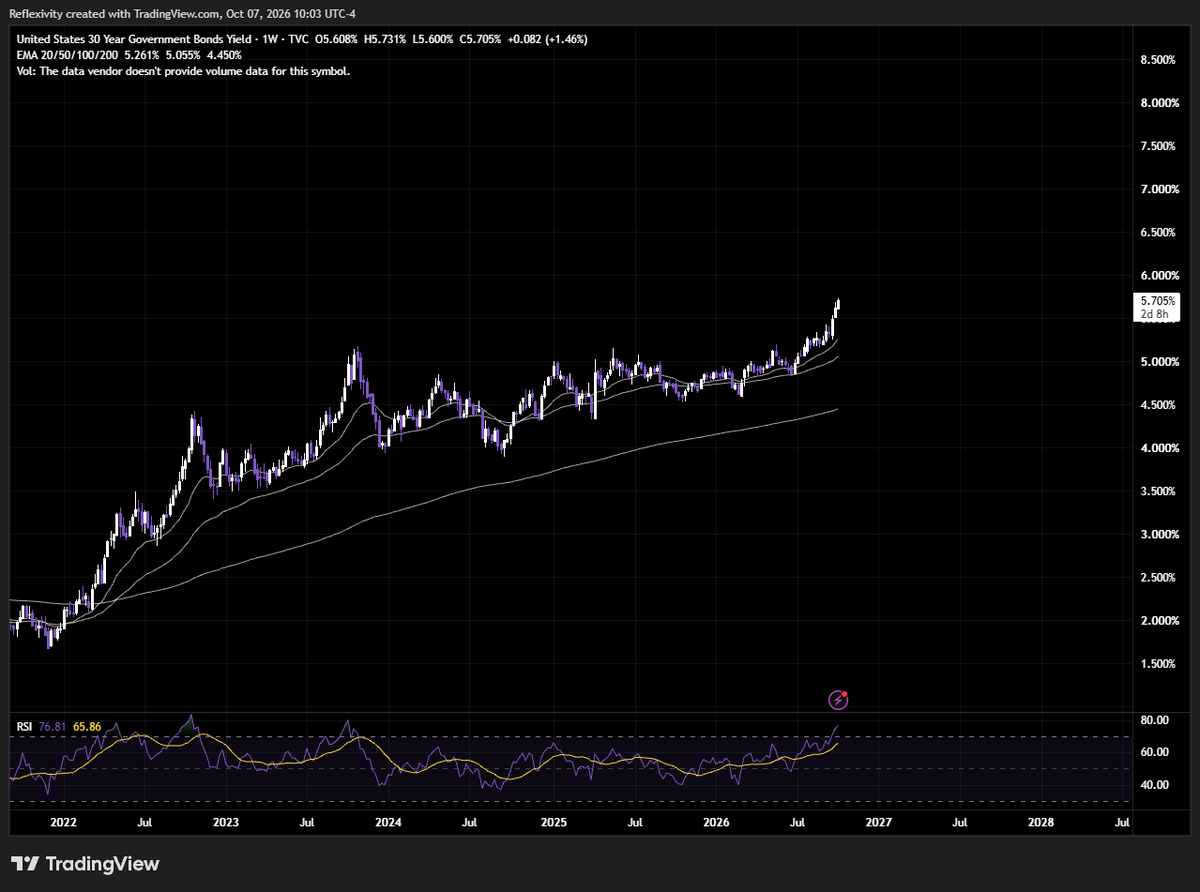Click the 8.500% price axis label

1158,60
